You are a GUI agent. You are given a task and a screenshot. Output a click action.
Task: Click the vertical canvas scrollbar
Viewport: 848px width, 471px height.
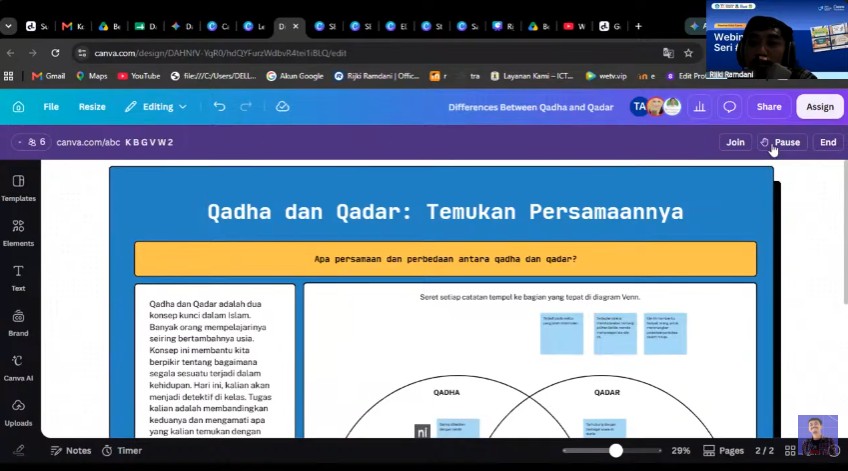(845, 233)
